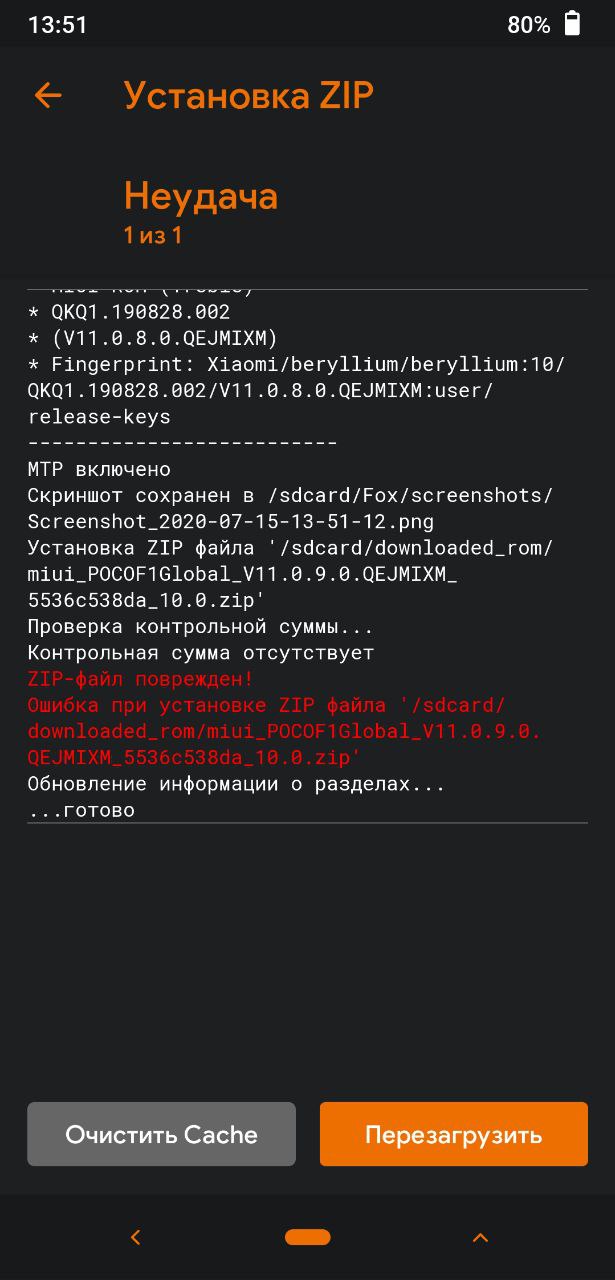Select the 'Обновление информации о разделах...' line
This screenshot has height=1280, width=615.
point(236,784)
